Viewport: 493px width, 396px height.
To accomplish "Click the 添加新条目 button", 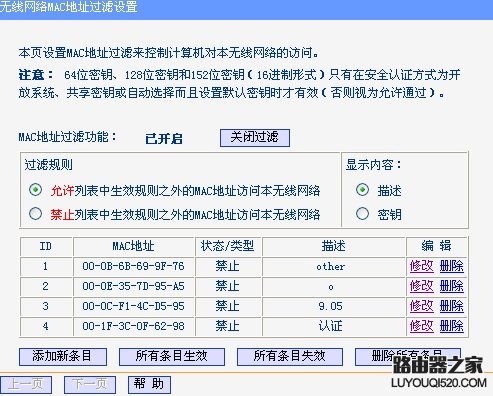I will tap(63, 357).
